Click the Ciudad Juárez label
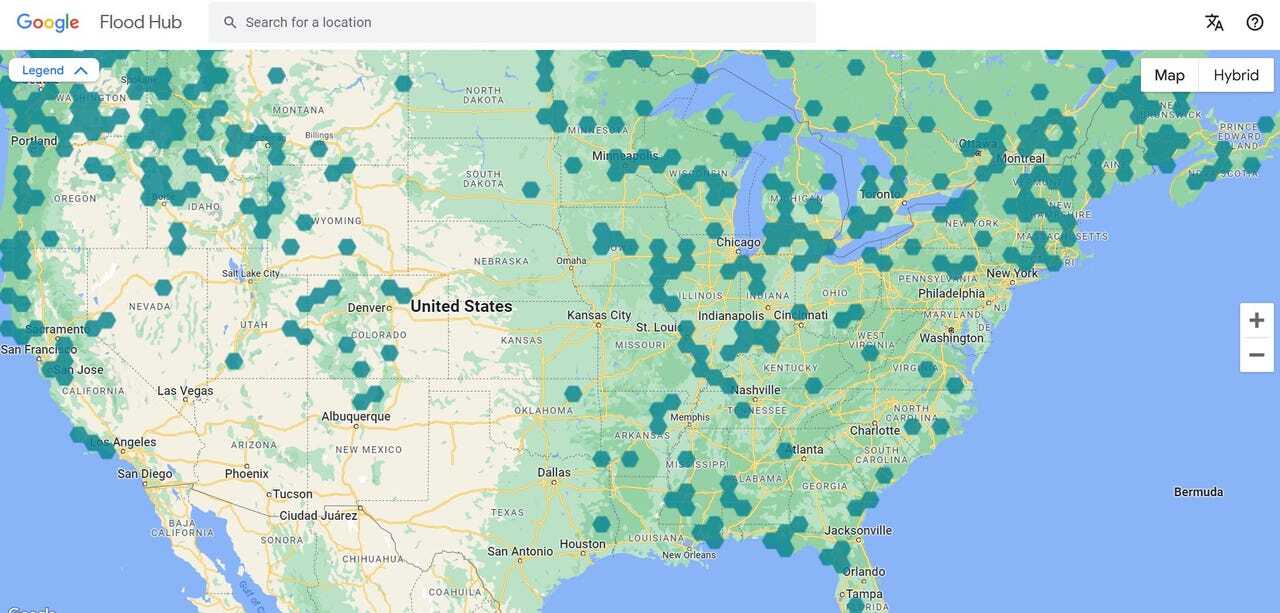This screenshot has width=1280, height=613. (318, 515)
